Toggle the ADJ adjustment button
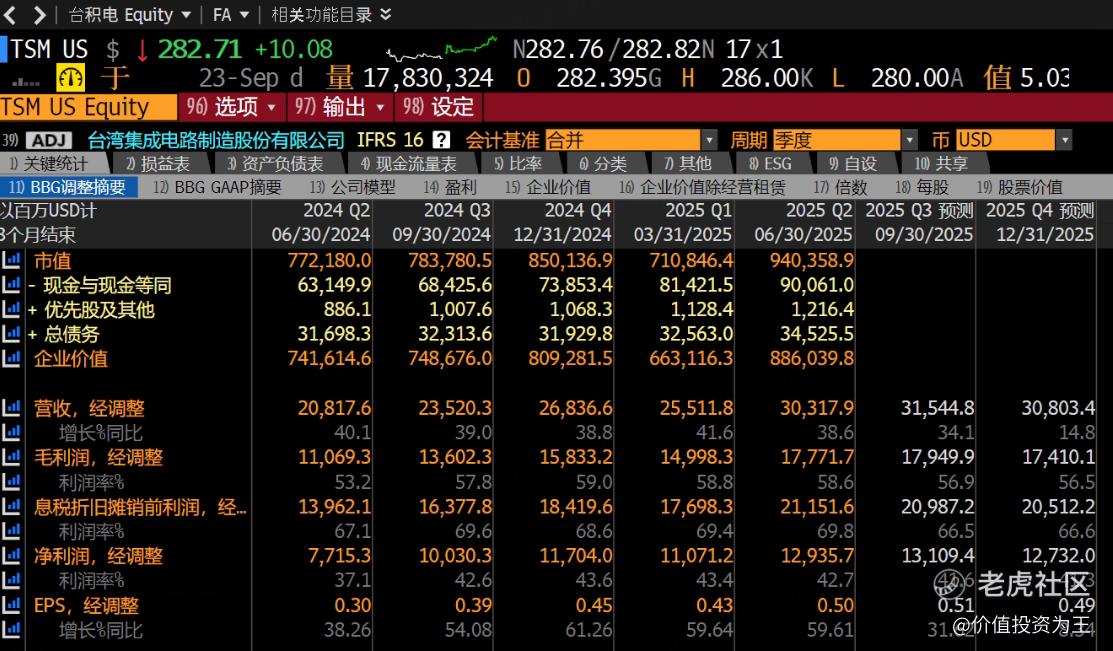Image resolution: width=1113 pixels, height=651 pixels. (x=49, y=140)
